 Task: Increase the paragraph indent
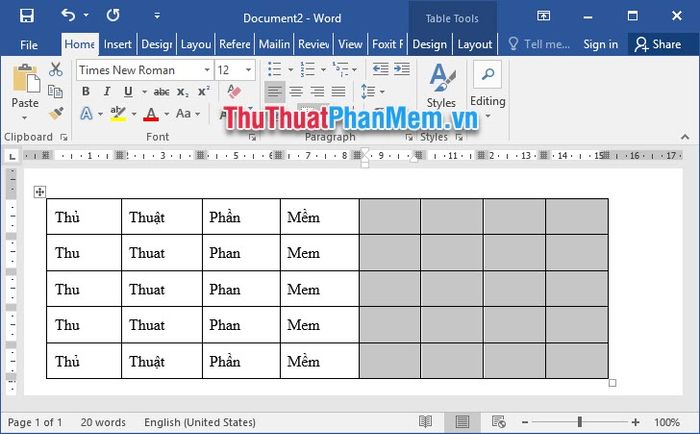click(402, 69)
